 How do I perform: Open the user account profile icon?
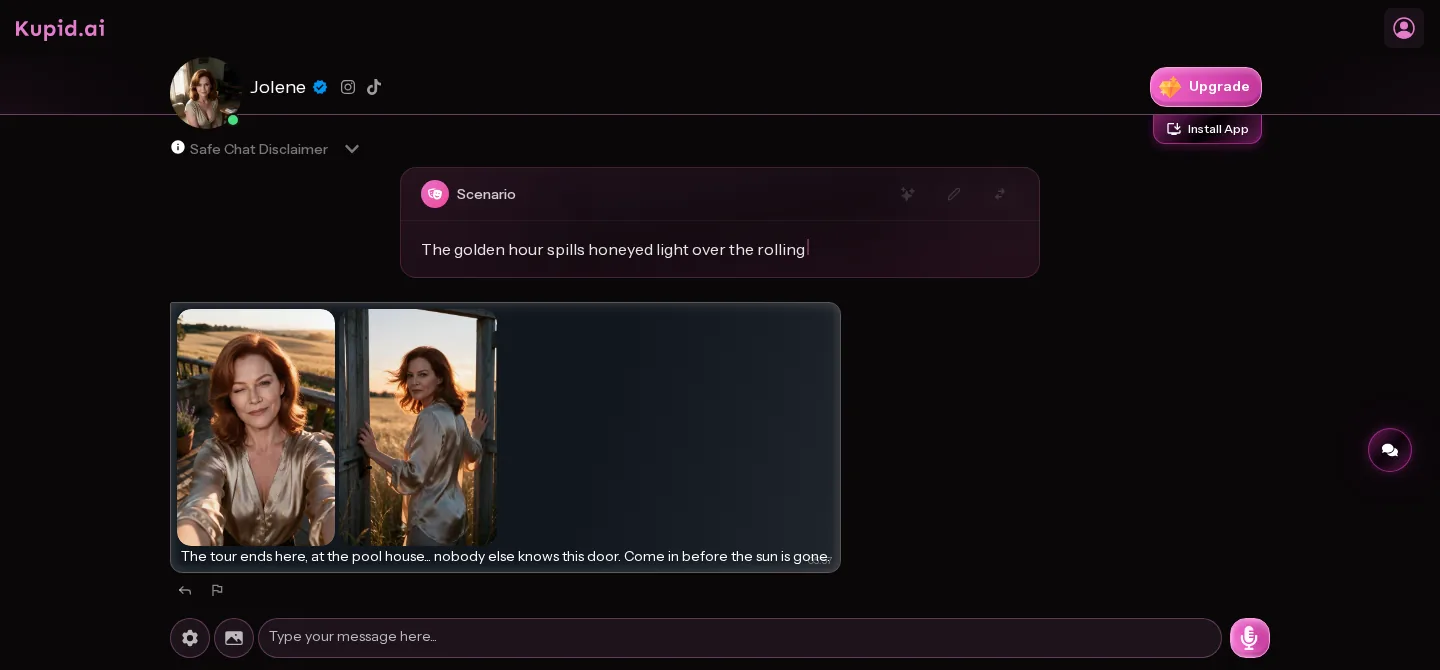coord(1404,28)
